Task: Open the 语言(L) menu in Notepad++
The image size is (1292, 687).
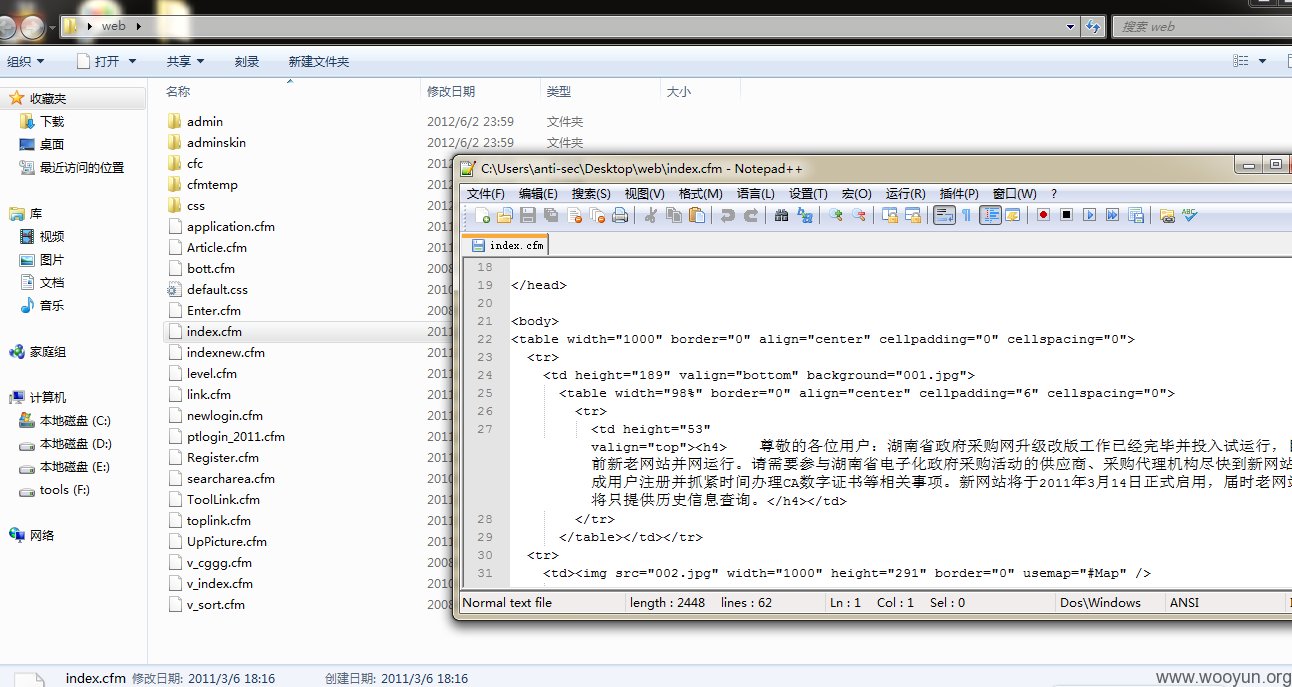Action: [755, 194]
